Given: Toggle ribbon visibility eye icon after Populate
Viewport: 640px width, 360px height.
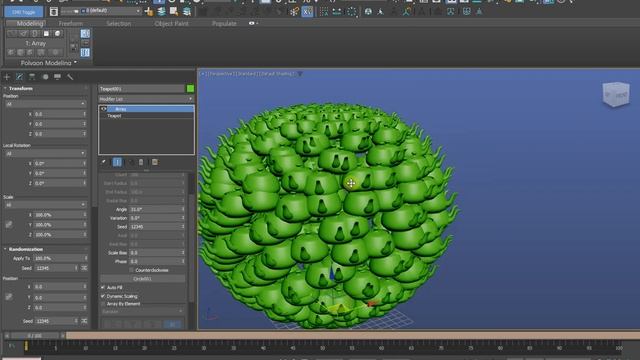Looking at the screenshot, I should click(251, 23).
